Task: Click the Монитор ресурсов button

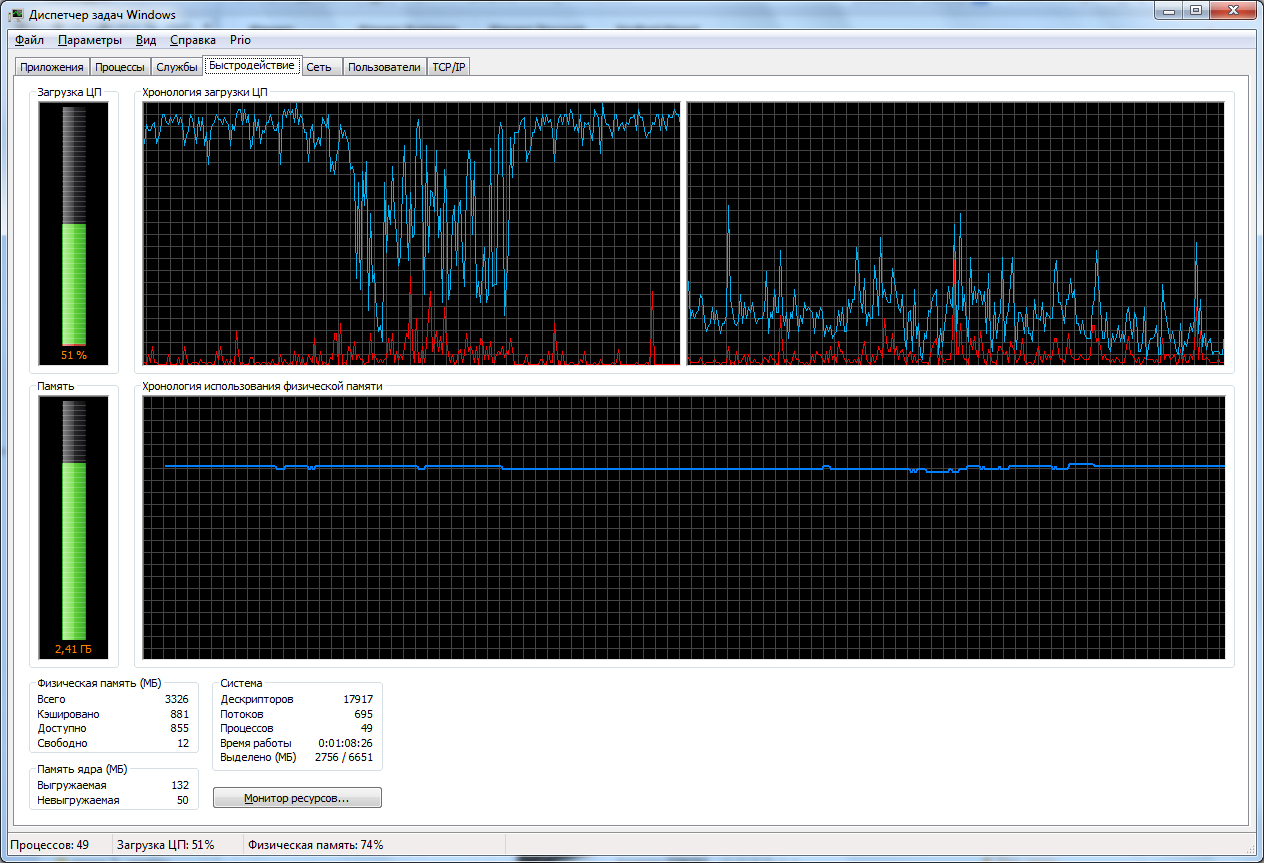Action: [297, 798]
